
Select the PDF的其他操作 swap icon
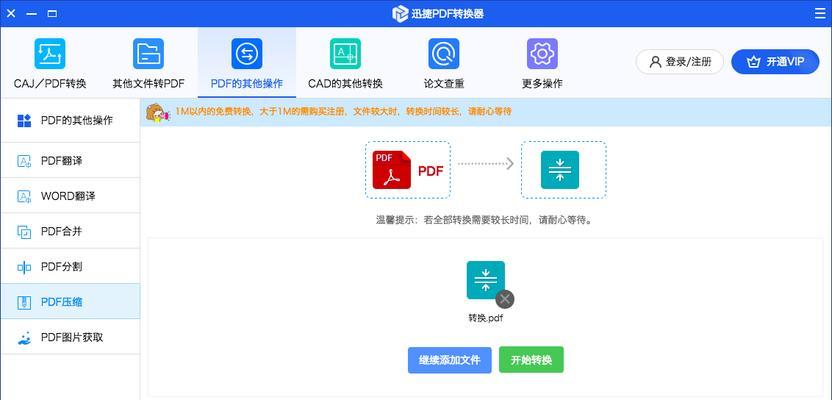(x=247, y=54)
